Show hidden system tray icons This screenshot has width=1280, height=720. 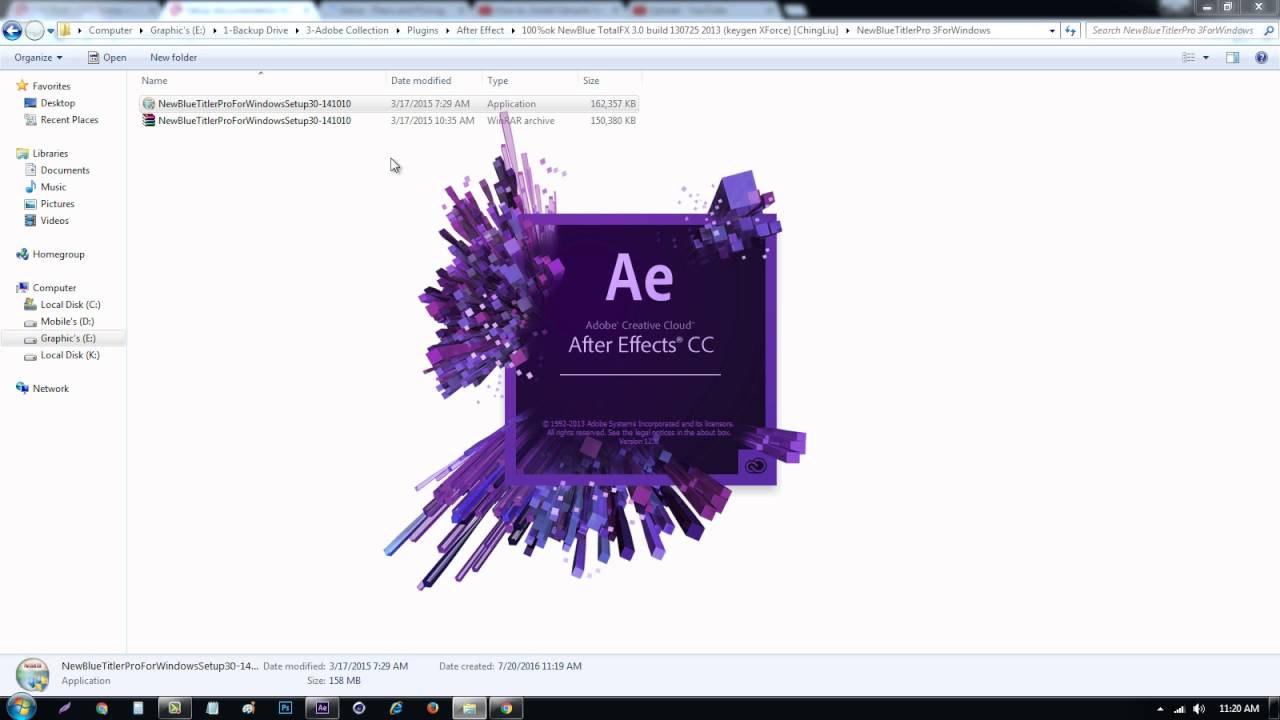[1160, 708]
